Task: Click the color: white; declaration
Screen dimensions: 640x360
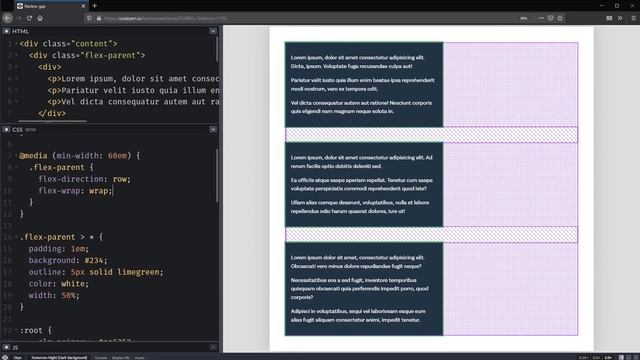Action: (58, 283)
